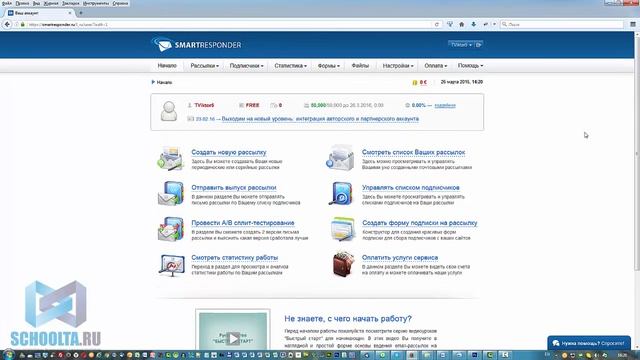Click the browser back arrow button
640x360 pixels.
tap(7, 24)
